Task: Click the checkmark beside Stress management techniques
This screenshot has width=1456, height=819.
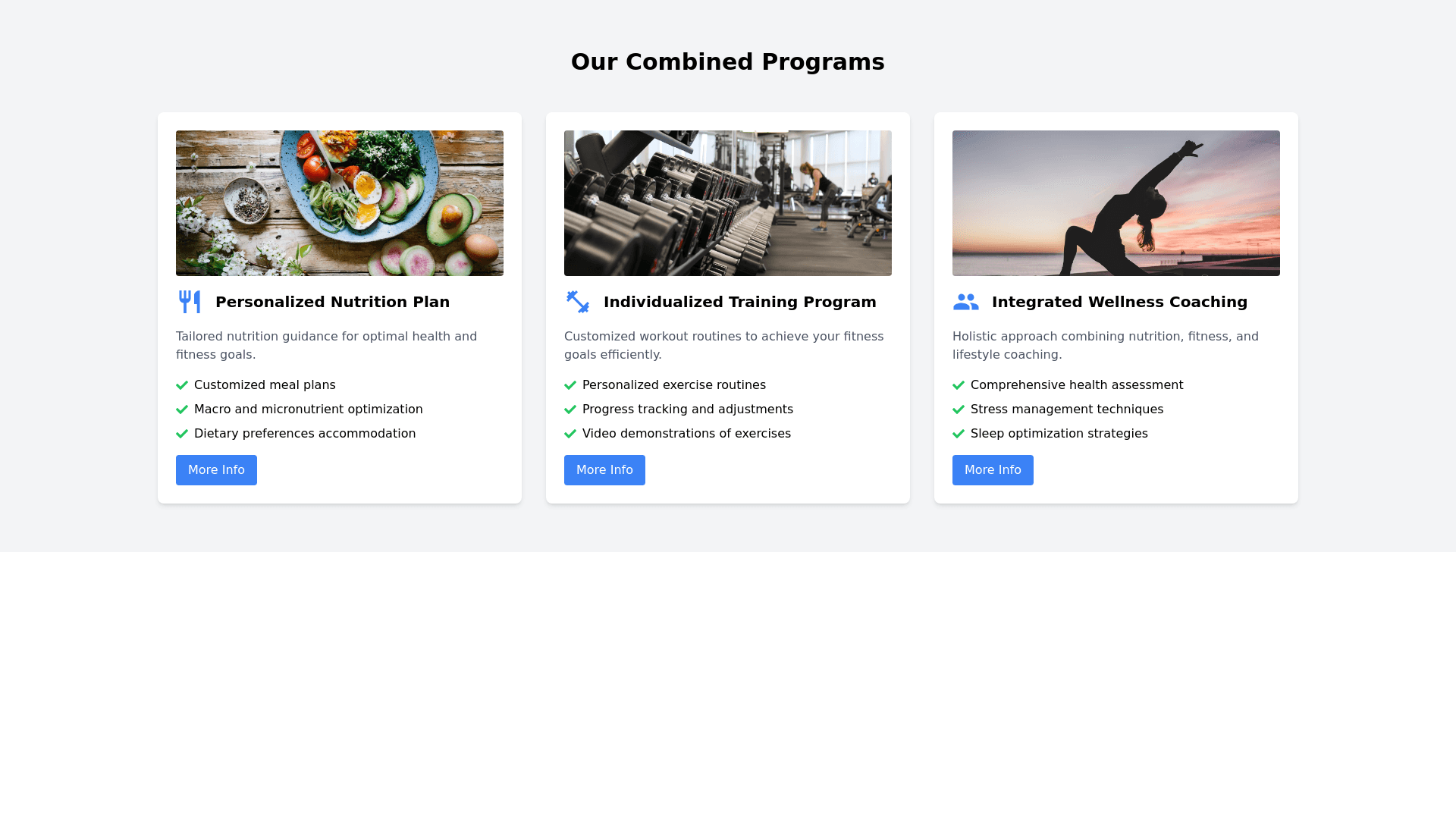Action: tap(959, 409)
